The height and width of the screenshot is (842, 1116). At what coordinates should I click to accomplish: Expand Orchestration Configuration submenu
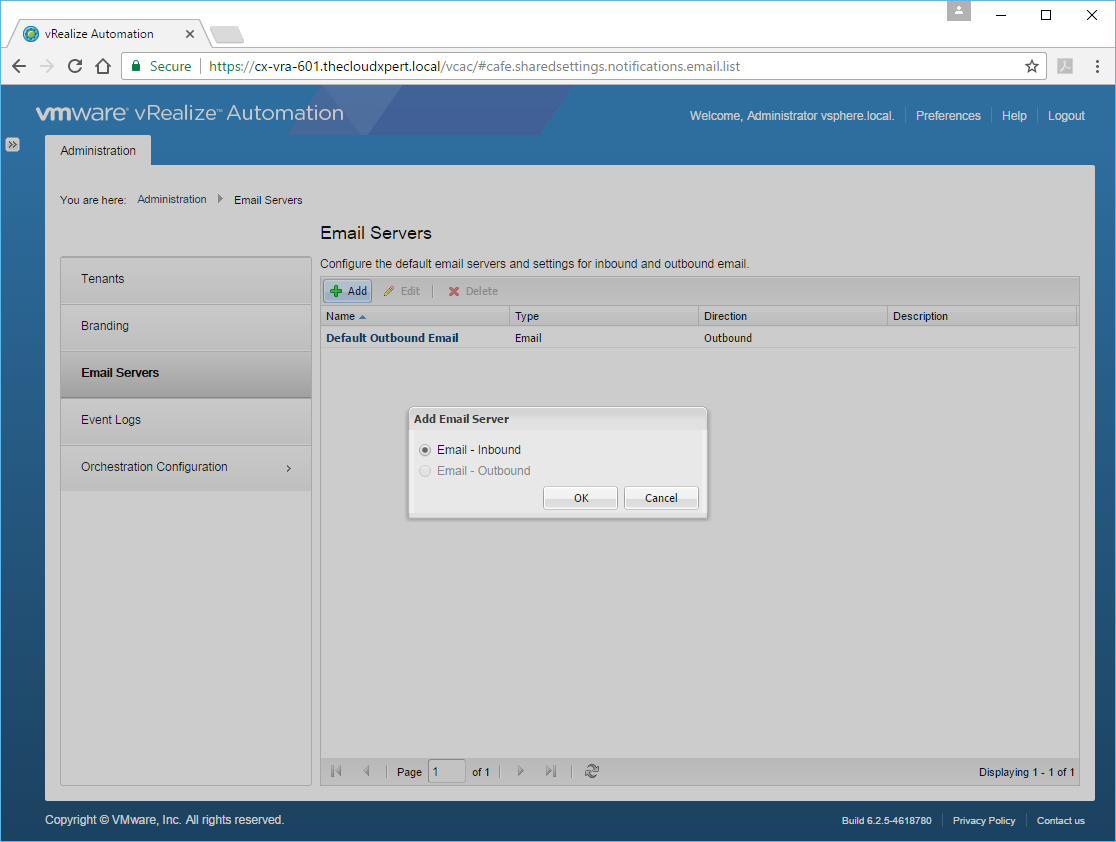(x=289, y=468)
